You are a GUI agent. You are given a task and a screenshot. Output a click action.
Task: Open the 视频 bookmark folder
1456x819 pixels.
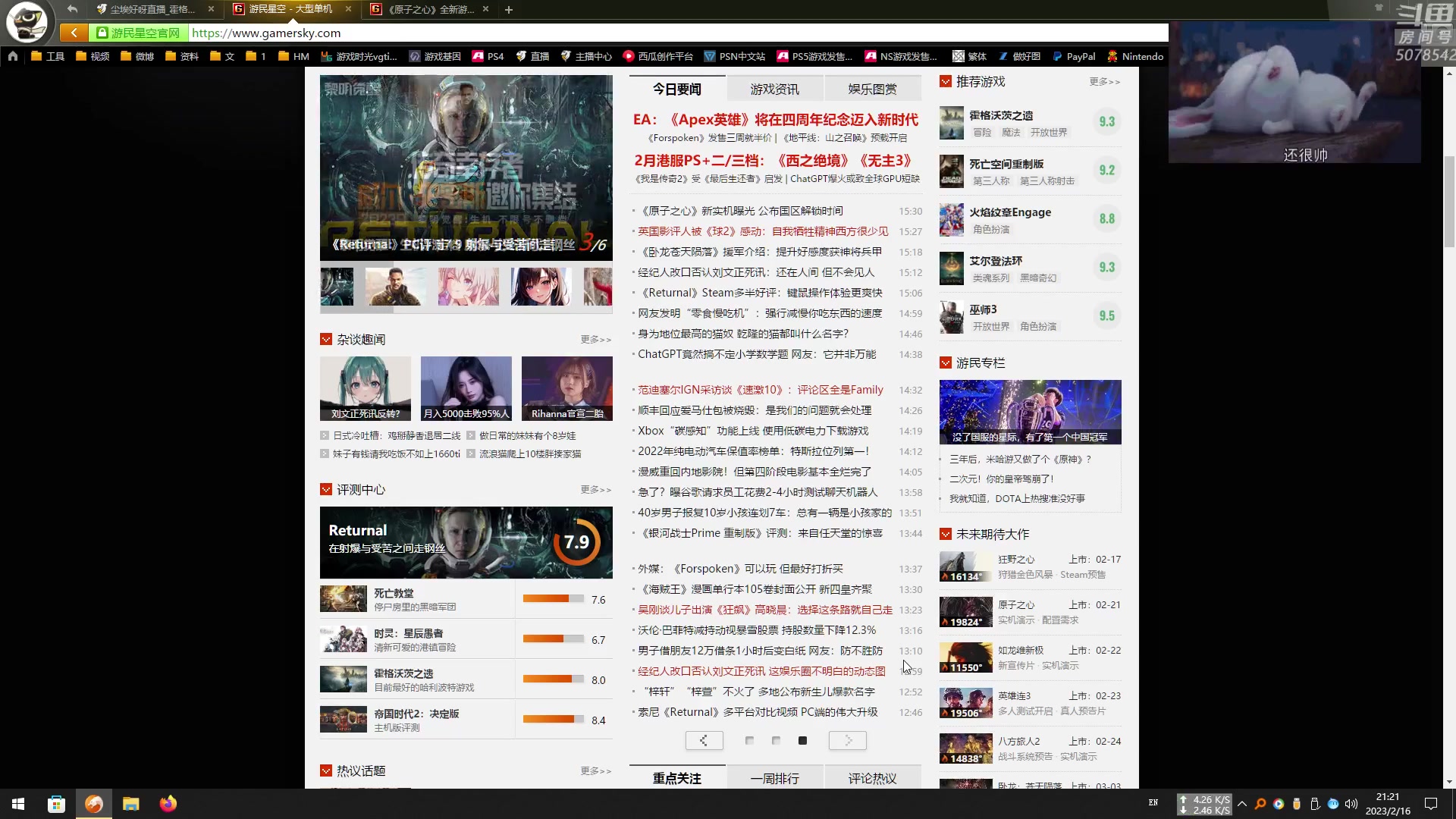point(93,56)
